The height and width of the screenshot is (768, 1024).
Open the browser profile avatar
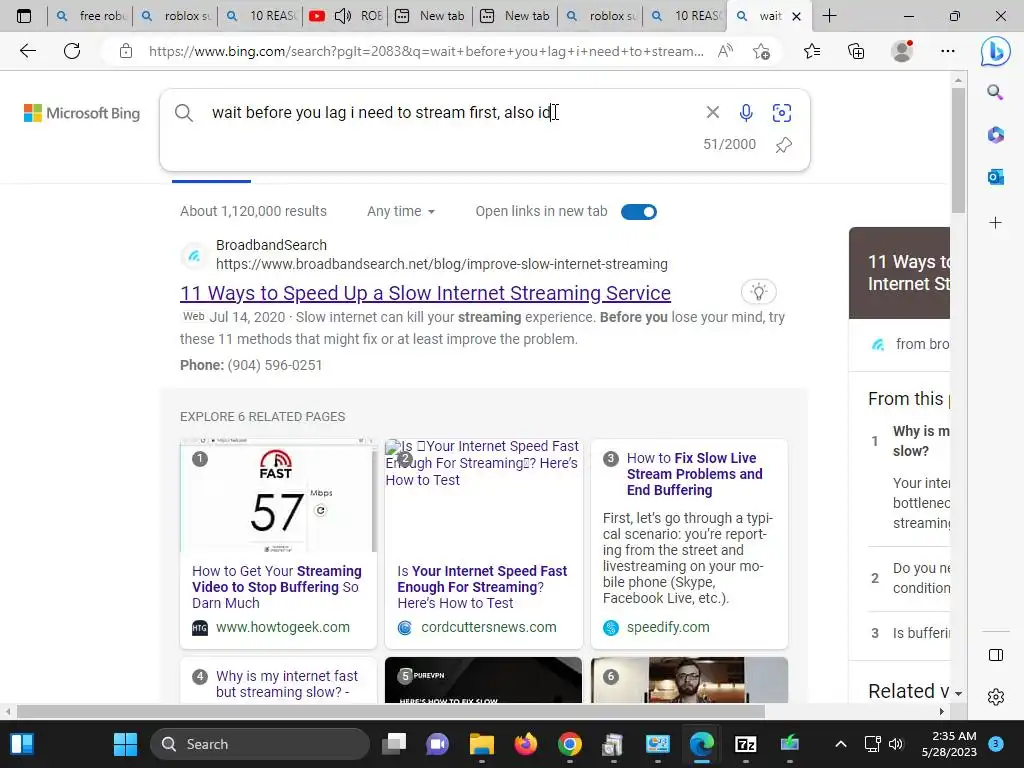(x=902, y=51)
